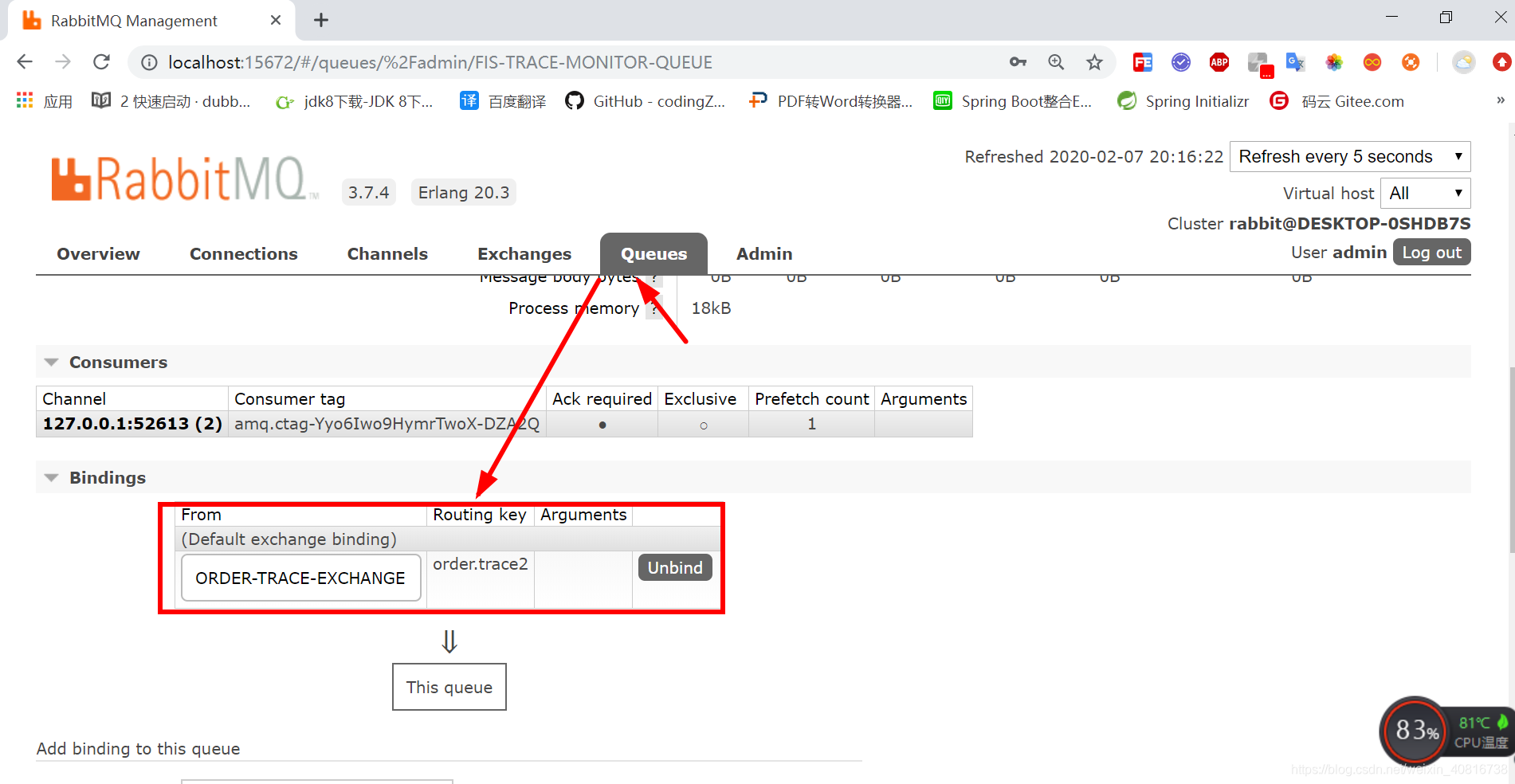The image size is (1515, 784).
Task: Open the JDK 8 download bookmark
Action: click(355, 101)
